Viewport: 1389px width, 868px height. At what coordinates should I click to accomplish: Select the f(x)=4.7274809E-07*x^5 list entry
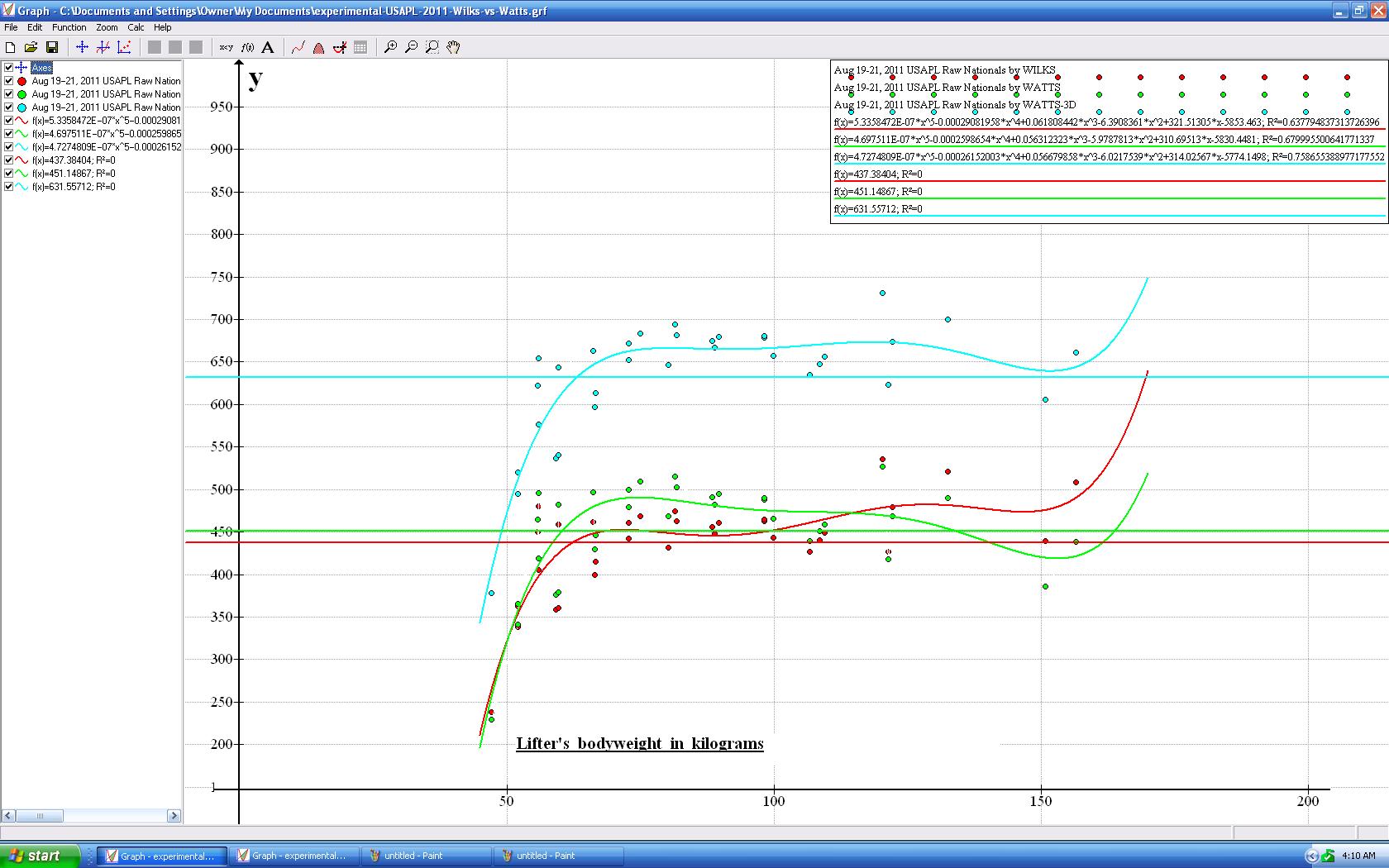point(107,147)
